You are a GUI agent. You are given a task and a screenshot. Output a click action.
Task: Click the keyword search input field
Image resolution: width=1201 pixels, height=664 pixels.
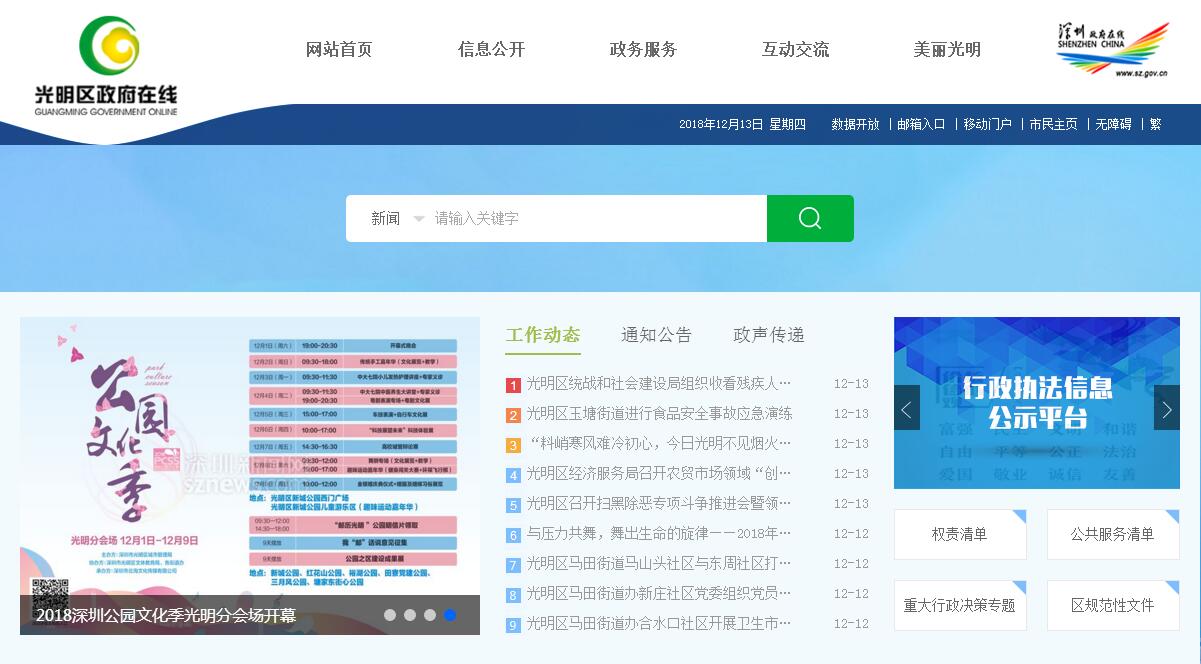point(595,218)
